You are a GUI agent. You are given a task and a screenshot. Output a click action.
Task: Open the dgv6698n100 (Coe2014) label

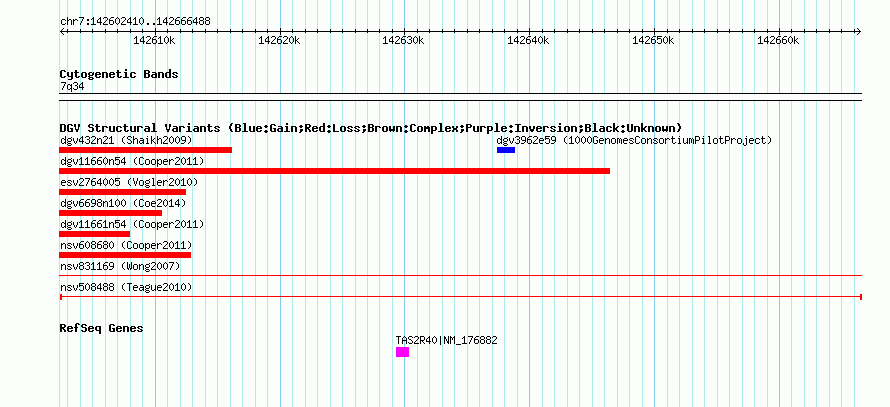(x=123, y=203)
